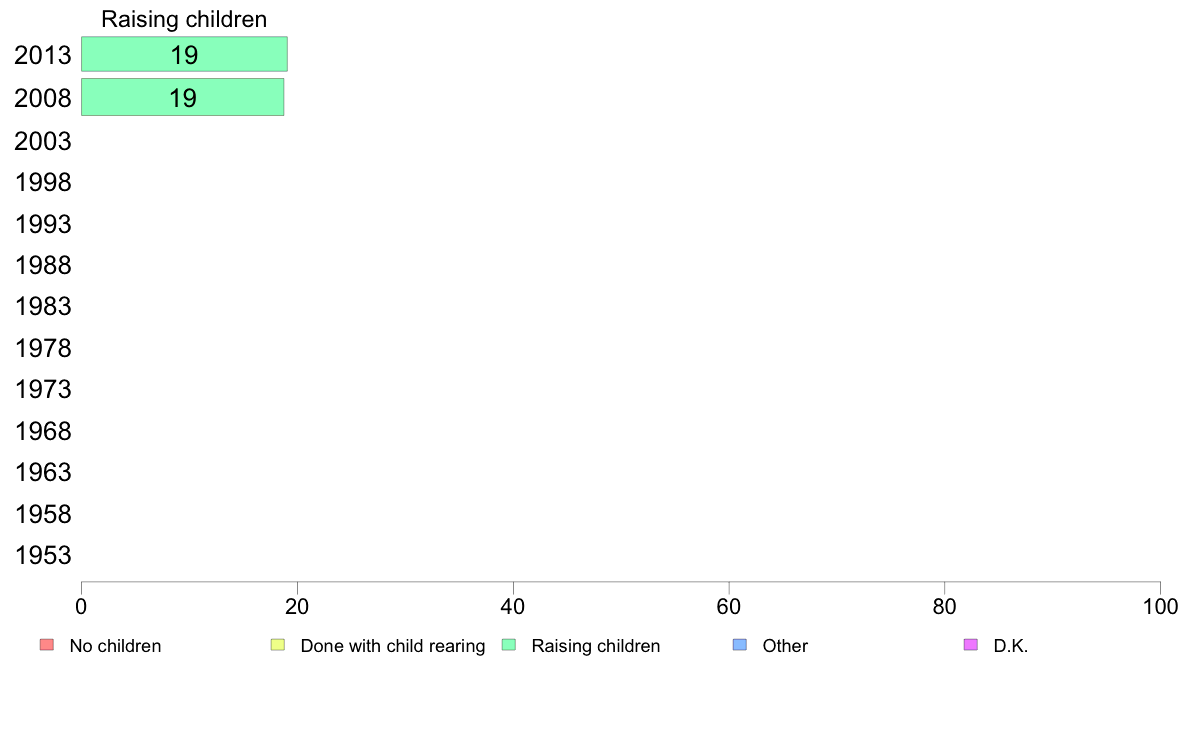Select the green Raising children legend swatch
This screenshot has height=736, width=1188.
509,645
